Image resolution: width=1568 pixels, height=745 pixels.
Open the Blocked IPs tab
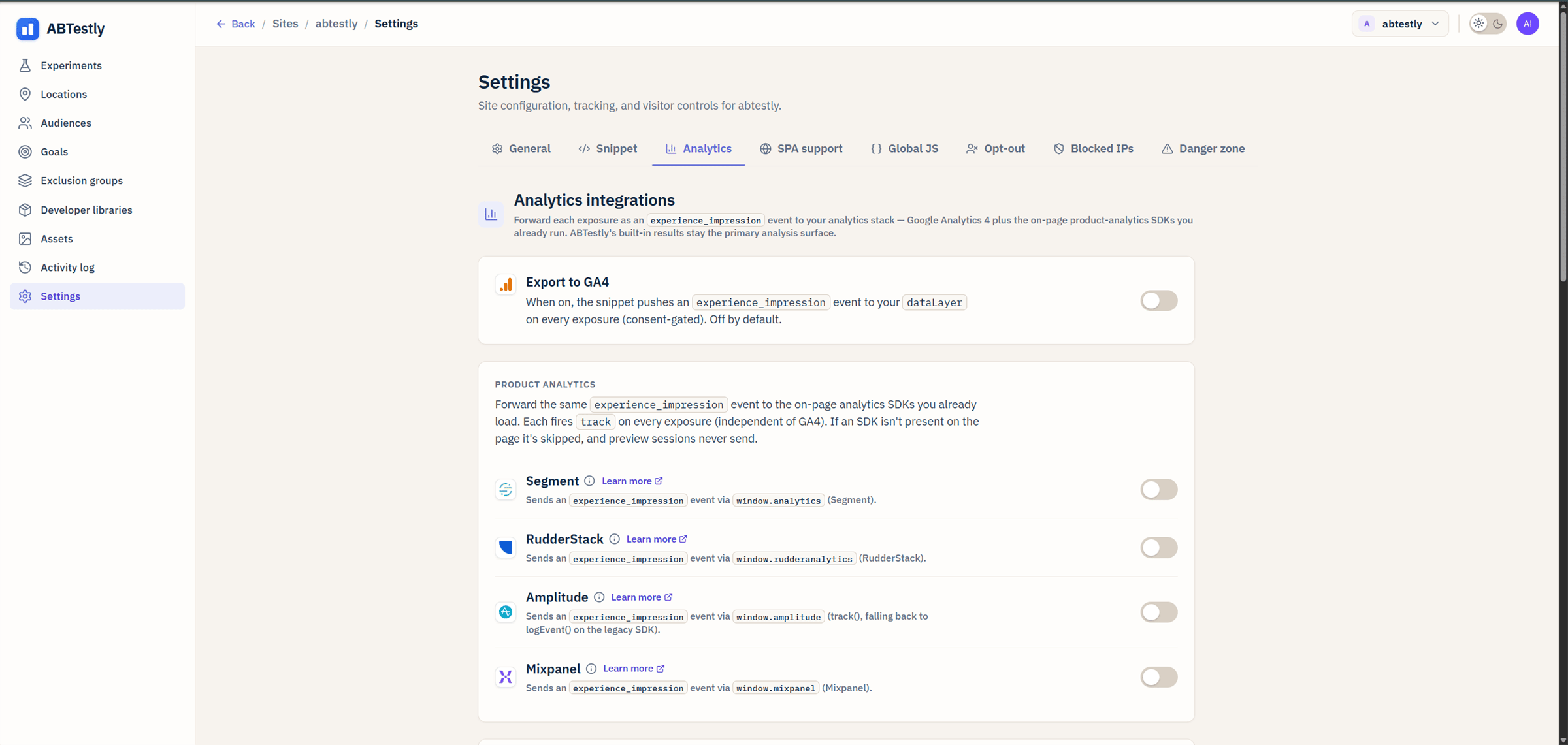[1093, 148]
